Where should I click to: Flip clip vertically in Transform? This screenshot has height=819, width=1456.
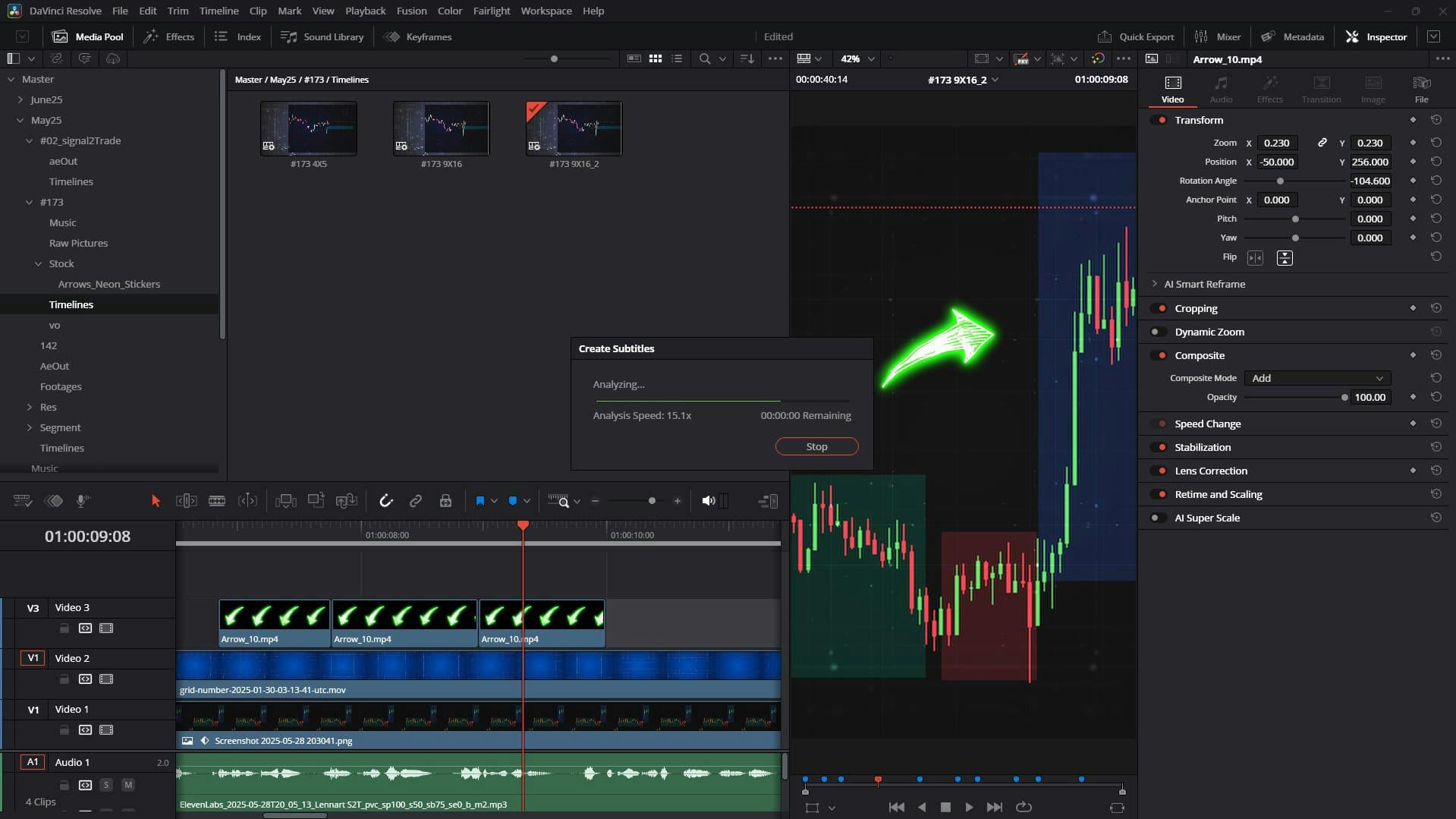[1285, 258]
